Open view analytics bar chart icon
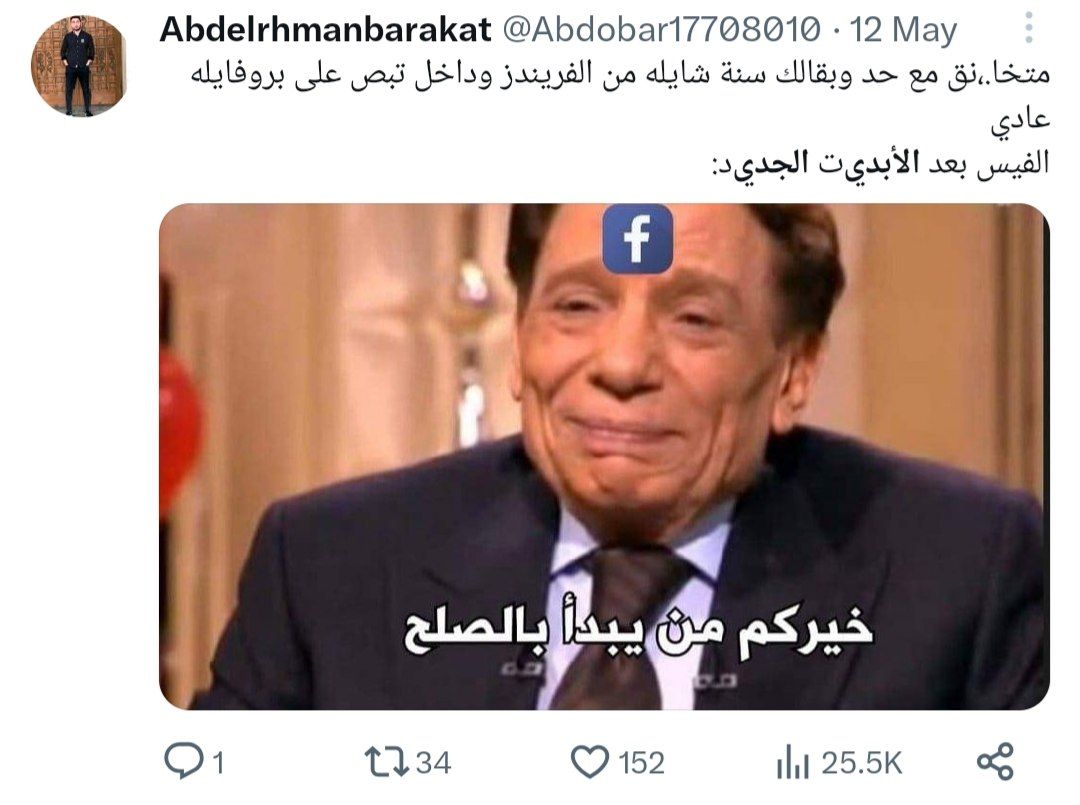The height and width of the screenshot is (805, 1080). (x=792, y=763)
